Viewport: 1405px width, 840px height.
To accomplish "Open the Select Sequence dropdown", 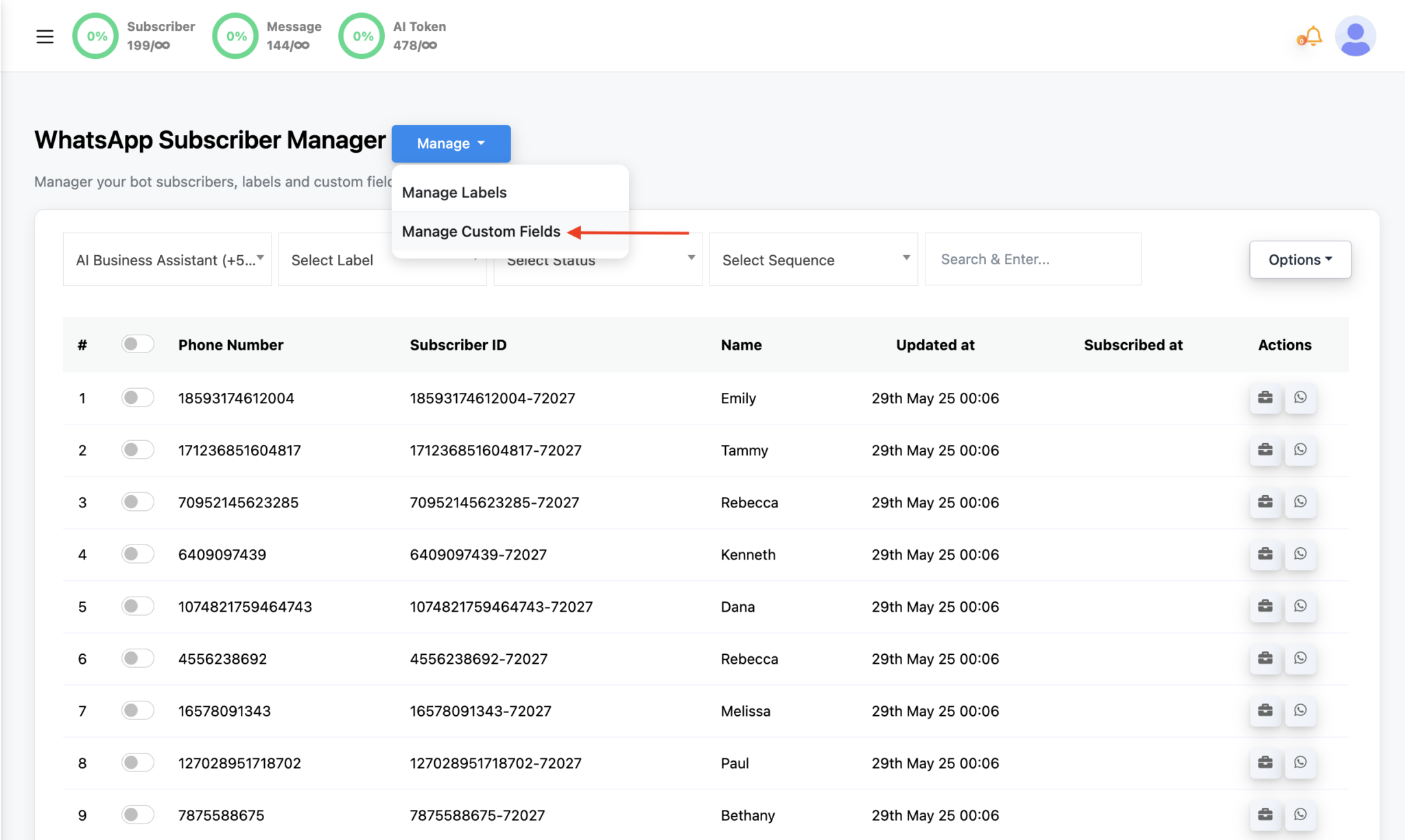I will point(814,259).
